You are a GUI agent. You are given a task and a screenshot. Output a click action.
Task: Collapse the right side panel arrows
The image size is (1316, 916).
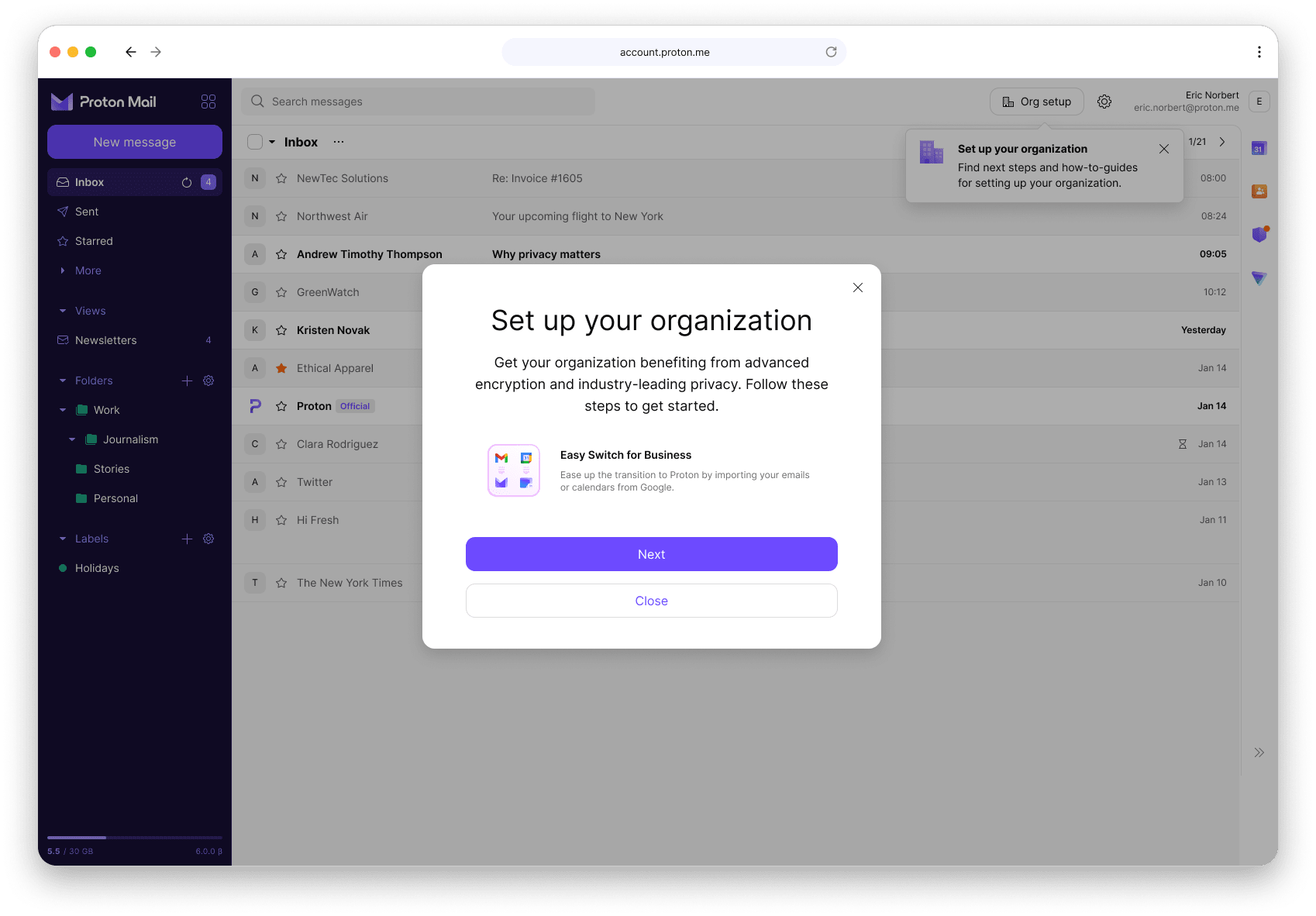[x=1259, y=752]
